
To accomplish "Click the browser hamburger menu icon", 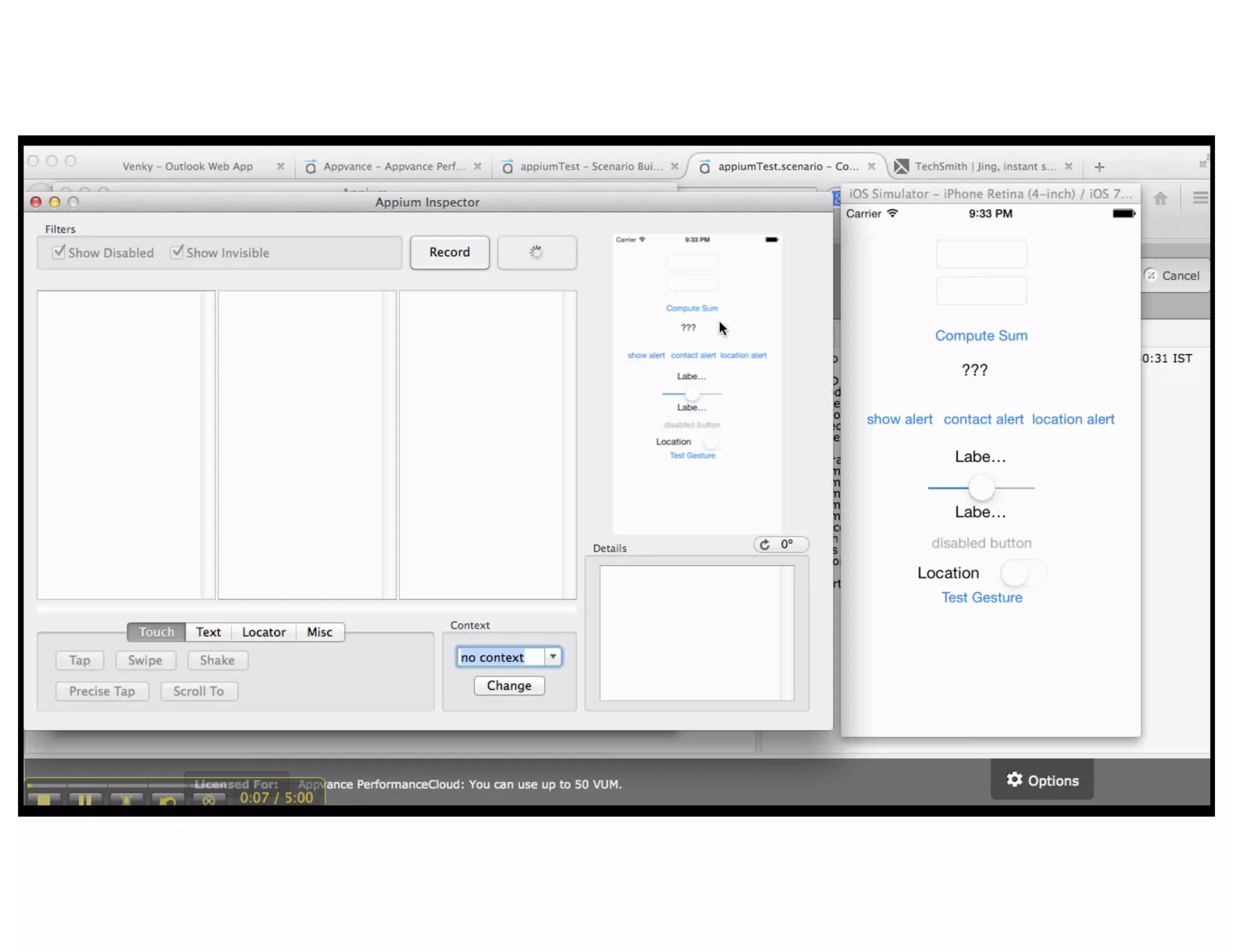I will [x=1200, y=198].
